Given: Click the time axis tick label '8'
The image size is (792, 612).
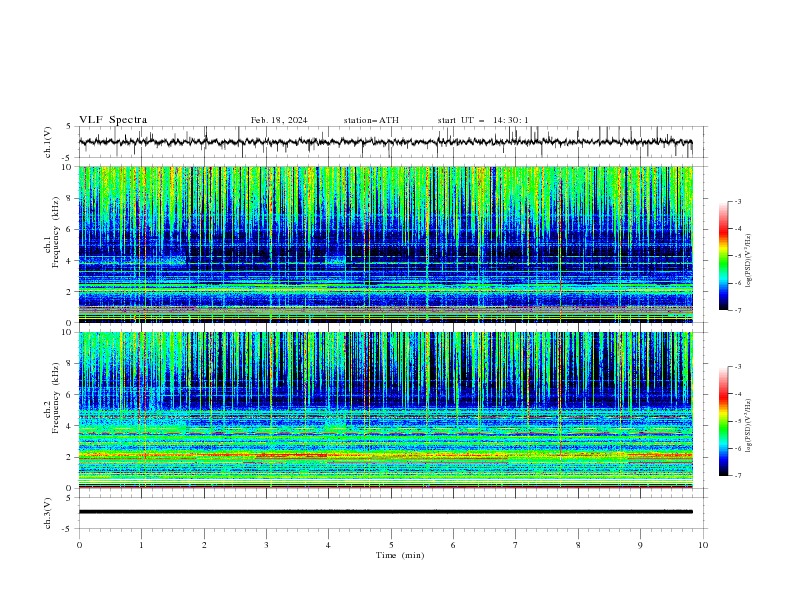Looking at the screenshot, I should pos(578,545).
